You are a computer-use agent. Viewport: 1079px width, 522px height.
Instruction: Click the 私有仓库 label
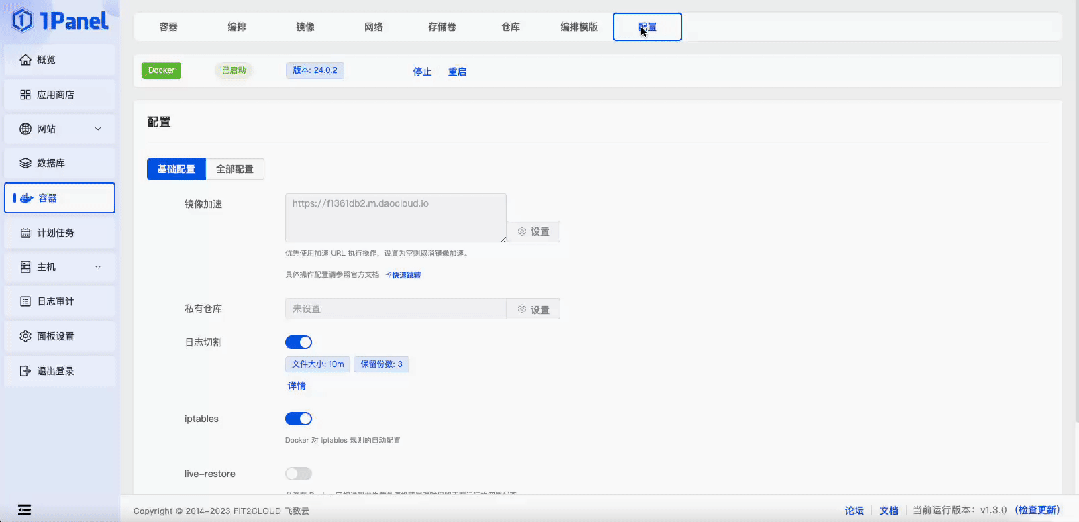coord(203,309)
